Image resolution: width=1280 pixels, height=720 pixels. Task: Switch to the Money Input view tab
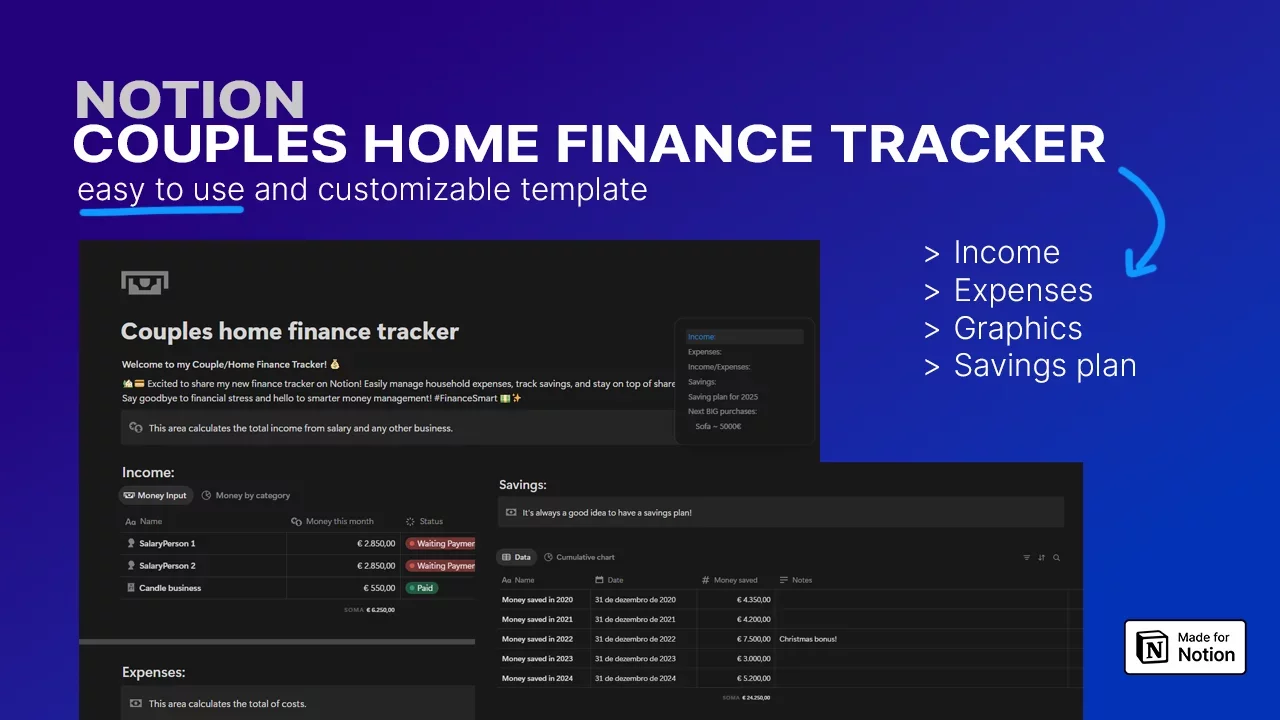click(156, 495)
